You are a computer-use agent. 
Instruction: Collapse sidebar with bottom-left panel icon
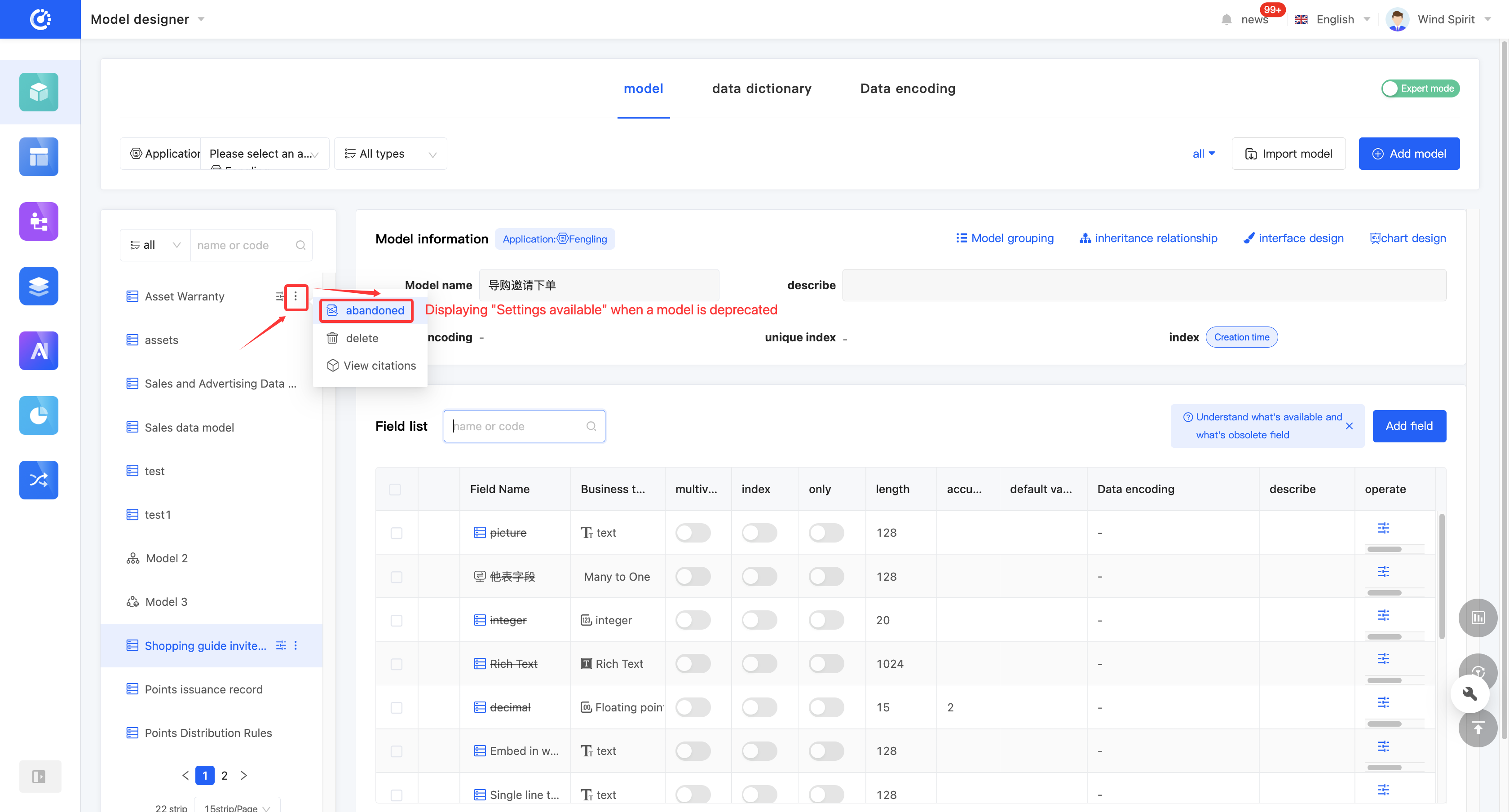coord(39,776)
